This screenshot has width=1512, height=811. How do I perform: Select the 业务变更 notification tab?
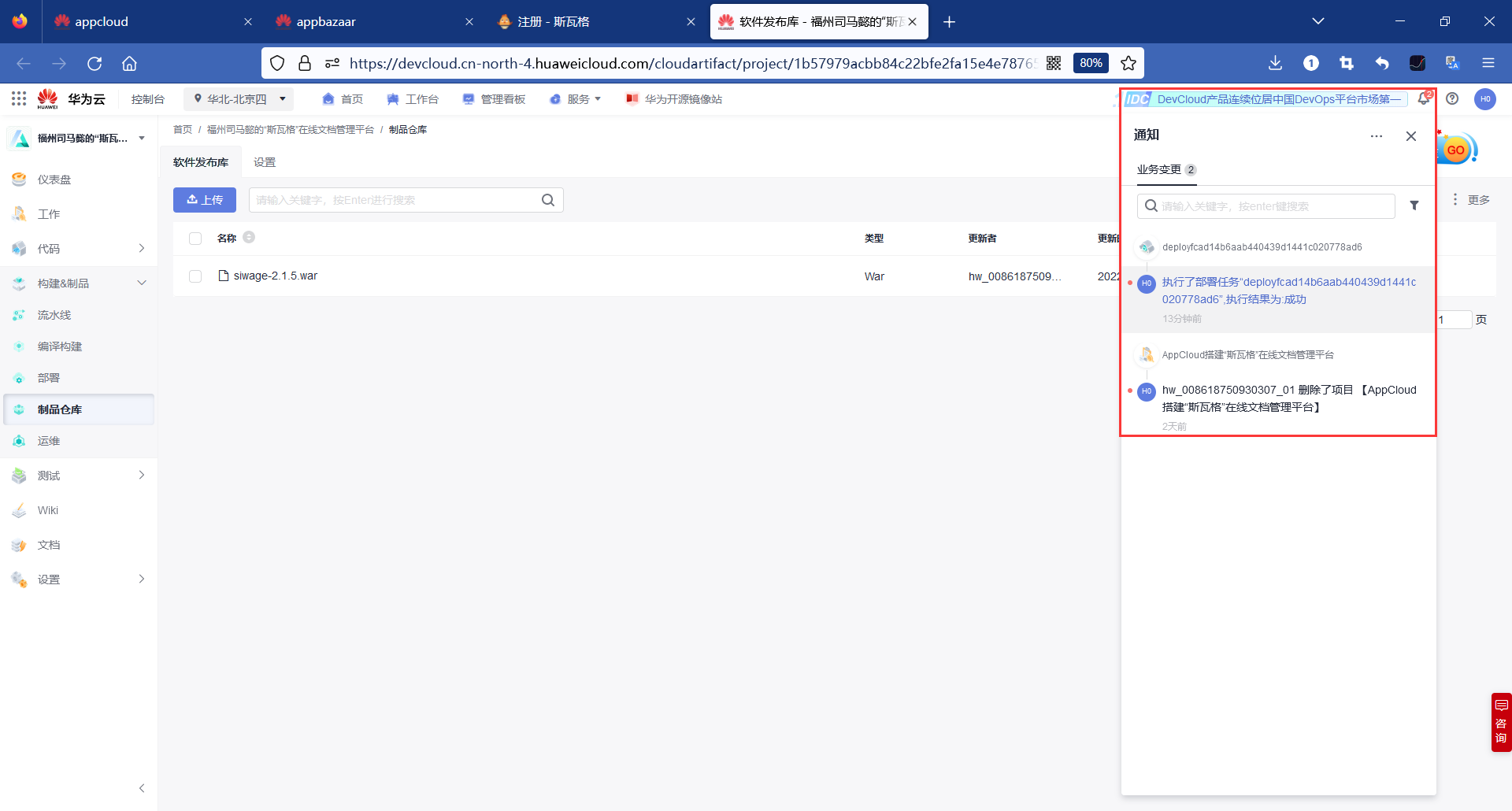pyautogui.click(x=1166, y=169)
